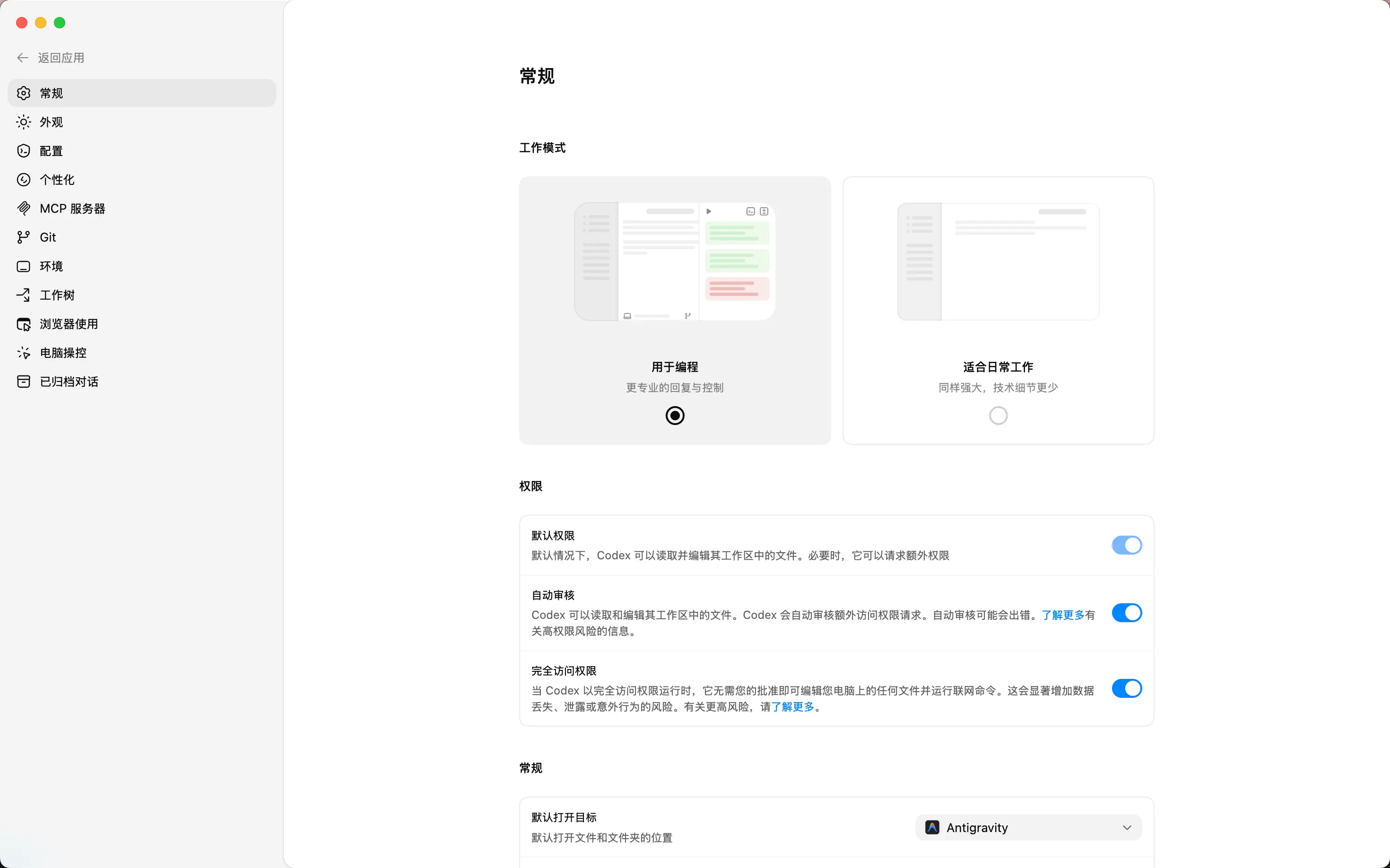
Task: Disable the 完全访问权限 switch
Action: 1126,688
